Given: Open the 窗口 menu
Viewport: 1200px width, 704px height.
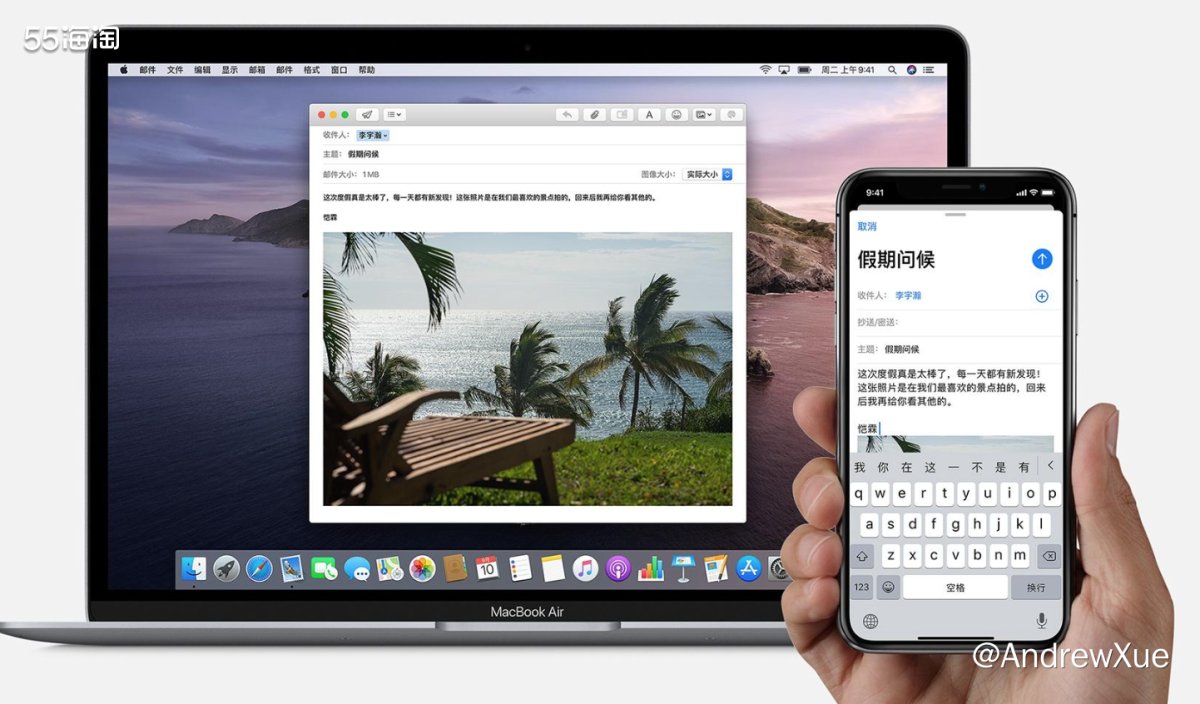Looking at the screenshot, I should pos(339,70).
